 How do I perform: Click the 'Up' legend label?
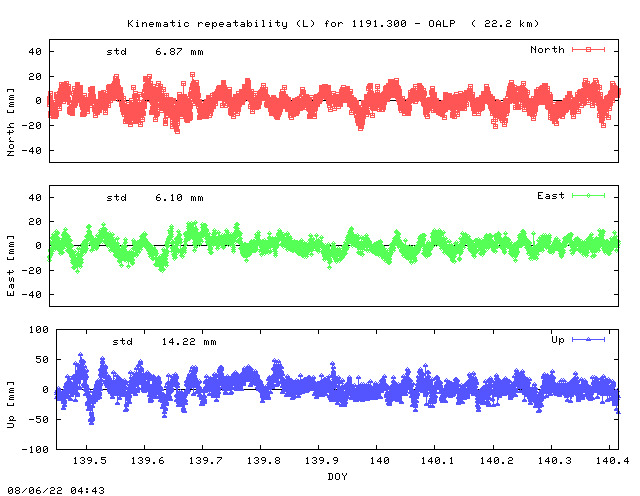click(x=558, y=340)
